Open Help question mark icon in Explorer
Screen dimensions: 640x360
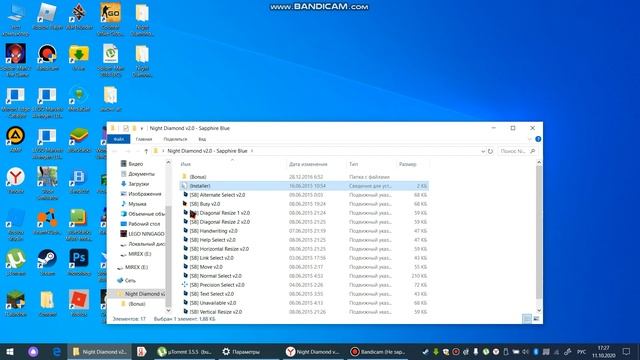point(538,139)
